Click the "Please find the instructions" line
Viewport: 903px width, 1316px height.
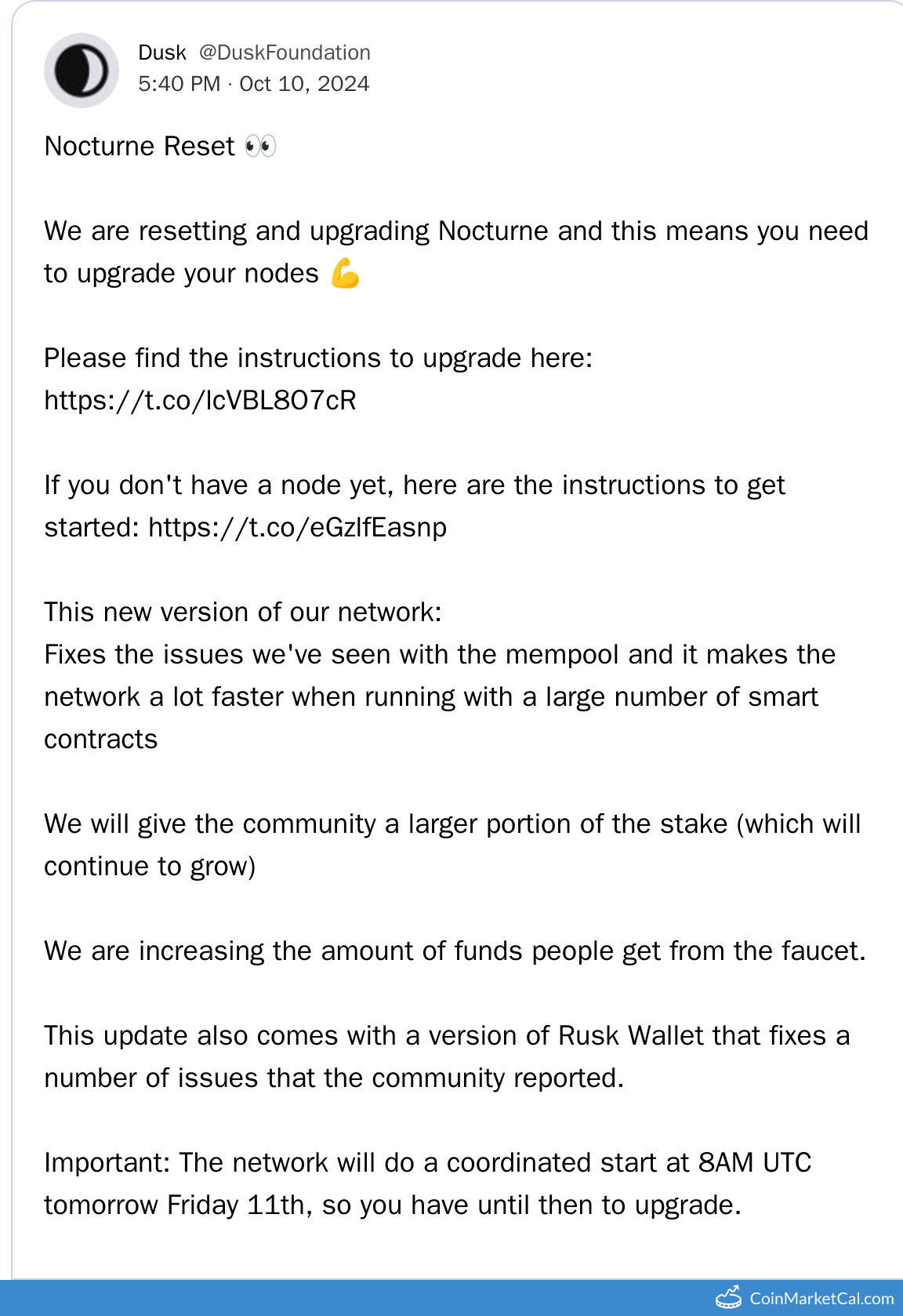pyautogui.click(x=317, y=358)
